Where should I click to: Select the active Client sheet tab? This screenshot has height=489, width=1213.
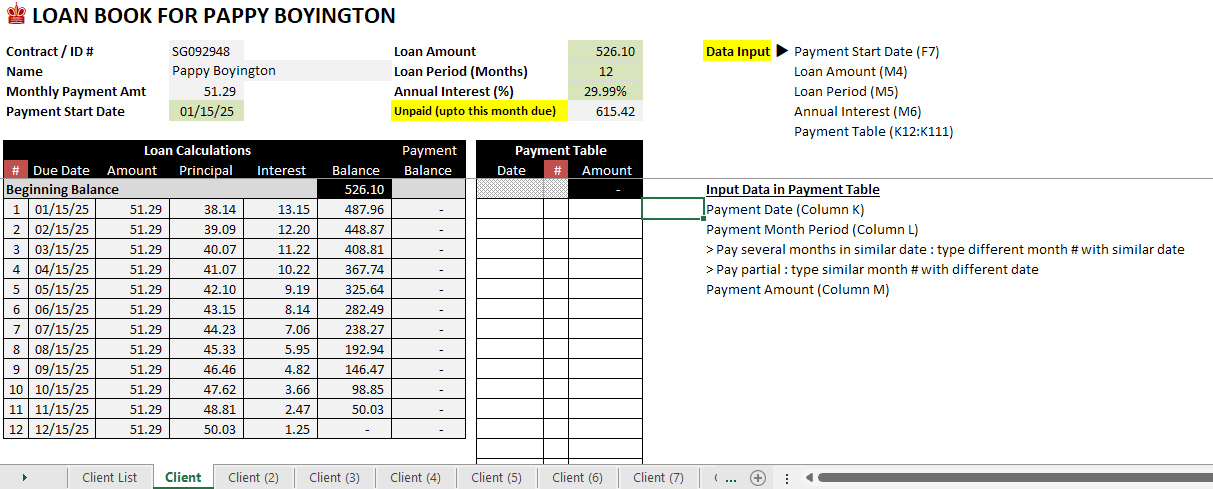[x=183, y=477]
